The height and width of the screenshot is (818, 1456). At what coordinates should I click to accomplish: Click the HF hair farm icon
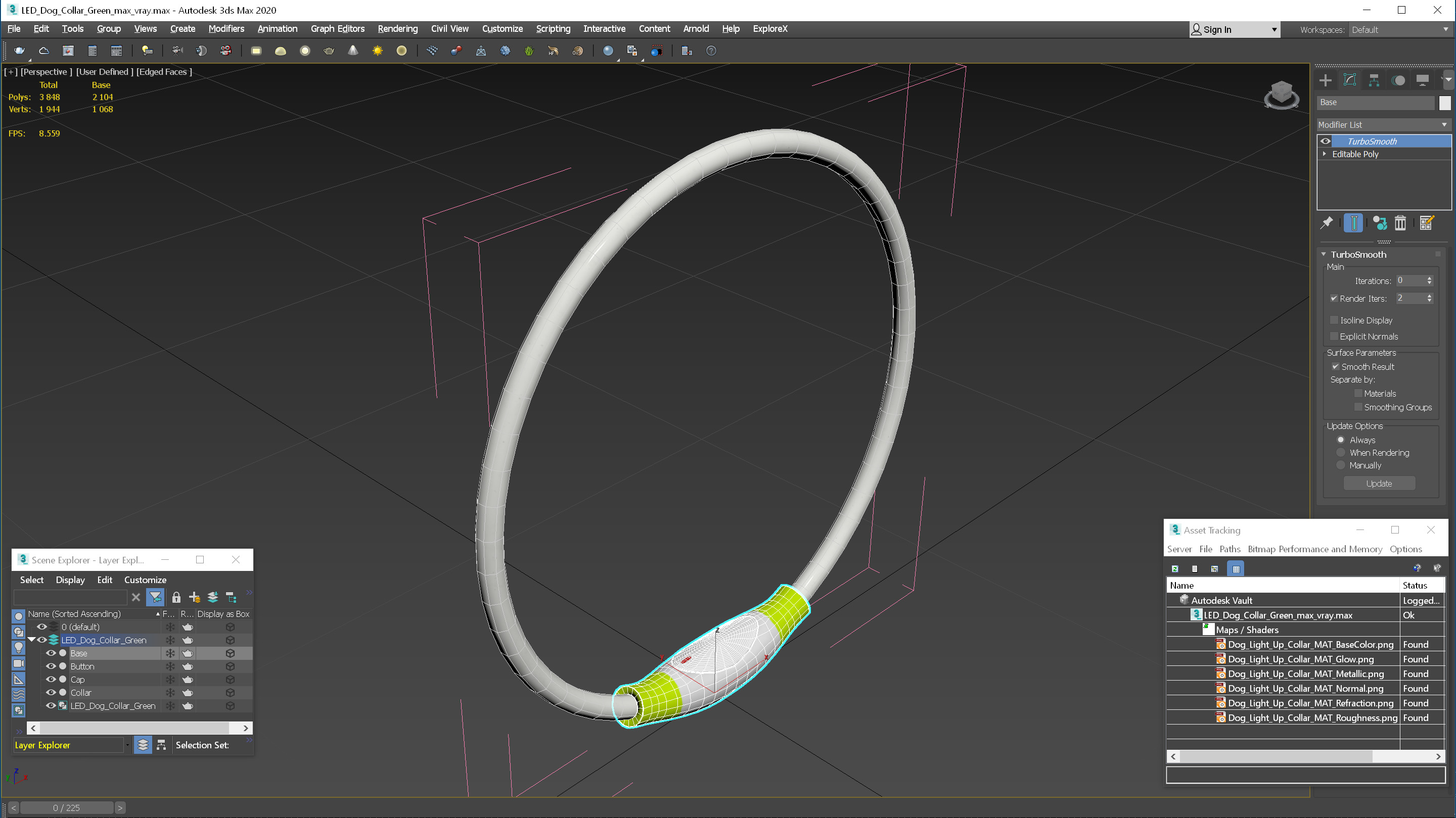(x=554, y=51)
